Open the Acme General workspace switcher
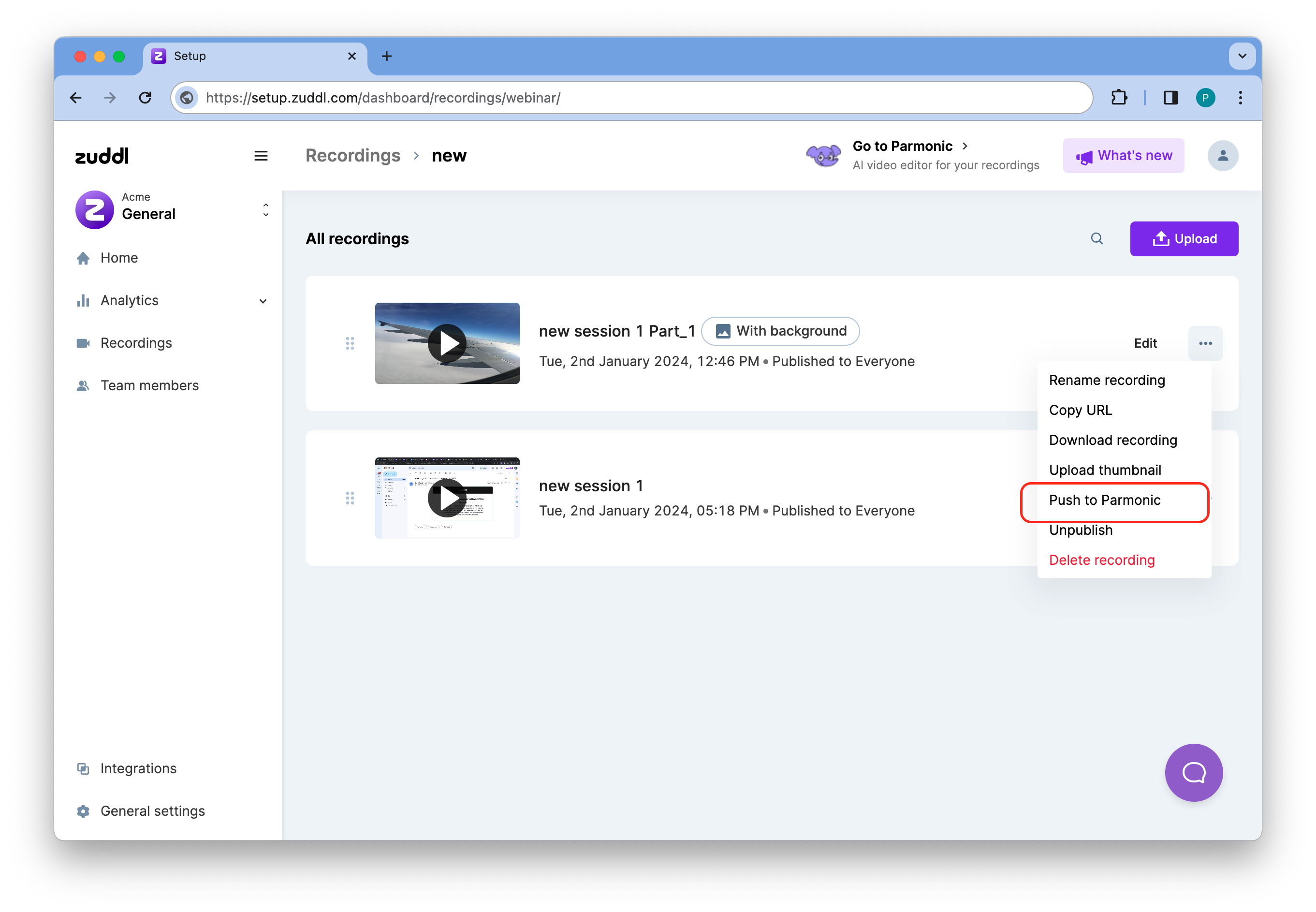Viewport: 1316px width, 912px height. [x=171, y=210]
